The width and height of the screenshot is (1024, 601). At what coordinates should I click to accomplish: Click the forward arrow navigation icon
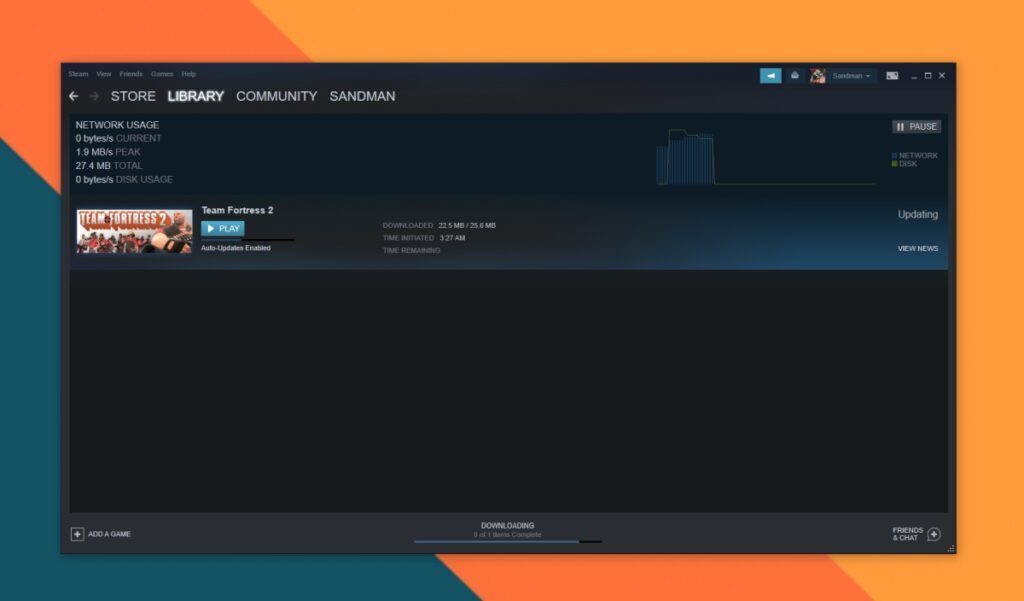click(94, 96)
